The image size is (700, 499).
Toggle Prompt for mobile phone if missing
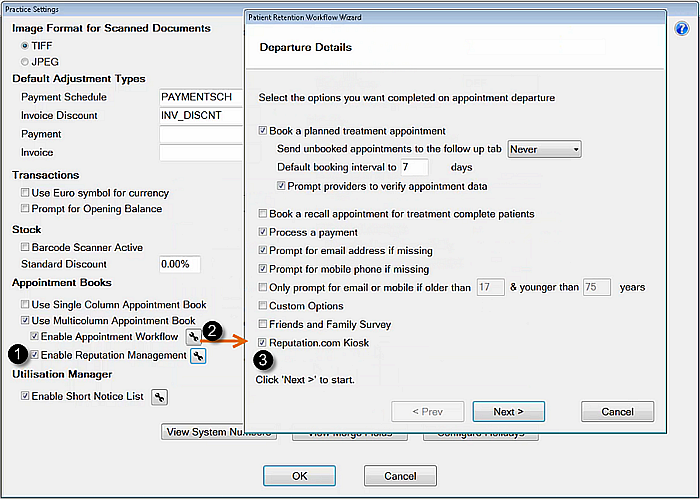click(263, 269)
